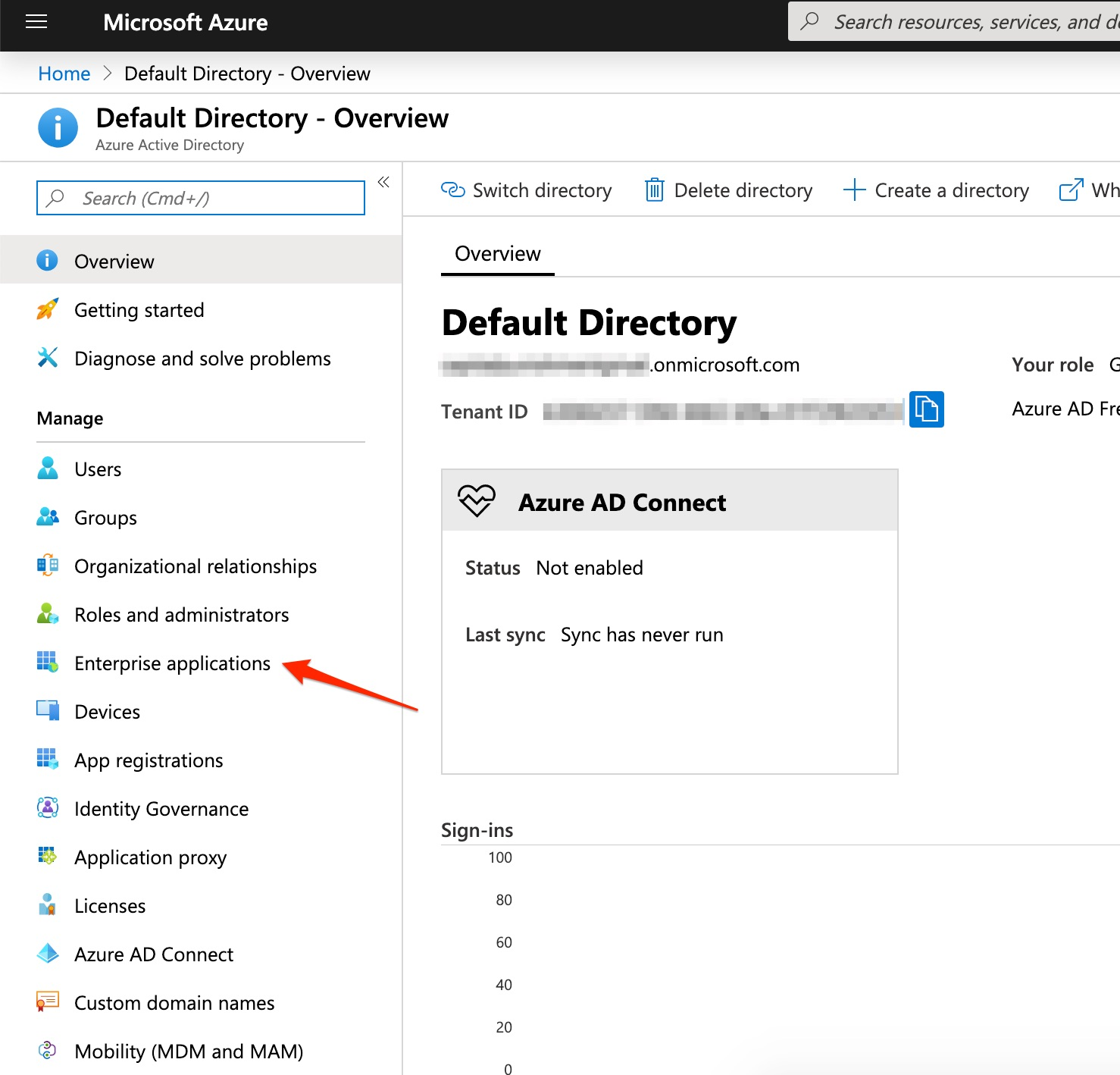1120x1075 pixels.
Task: Click the Overview info icon in sidebar
Action: coord(47,260)
